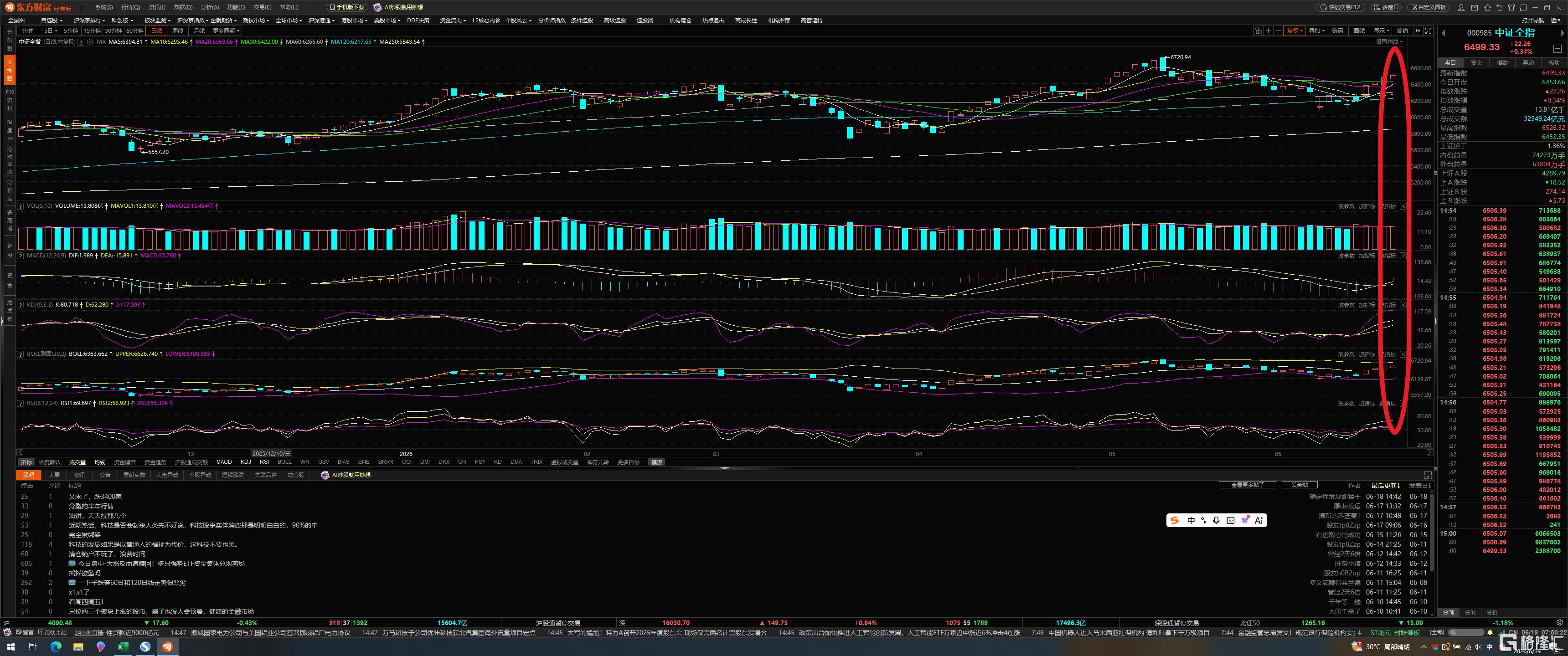Go to next stock with right arrow
The width and height of the screenshot is (1568, 656).
(x=1563, y=33)
